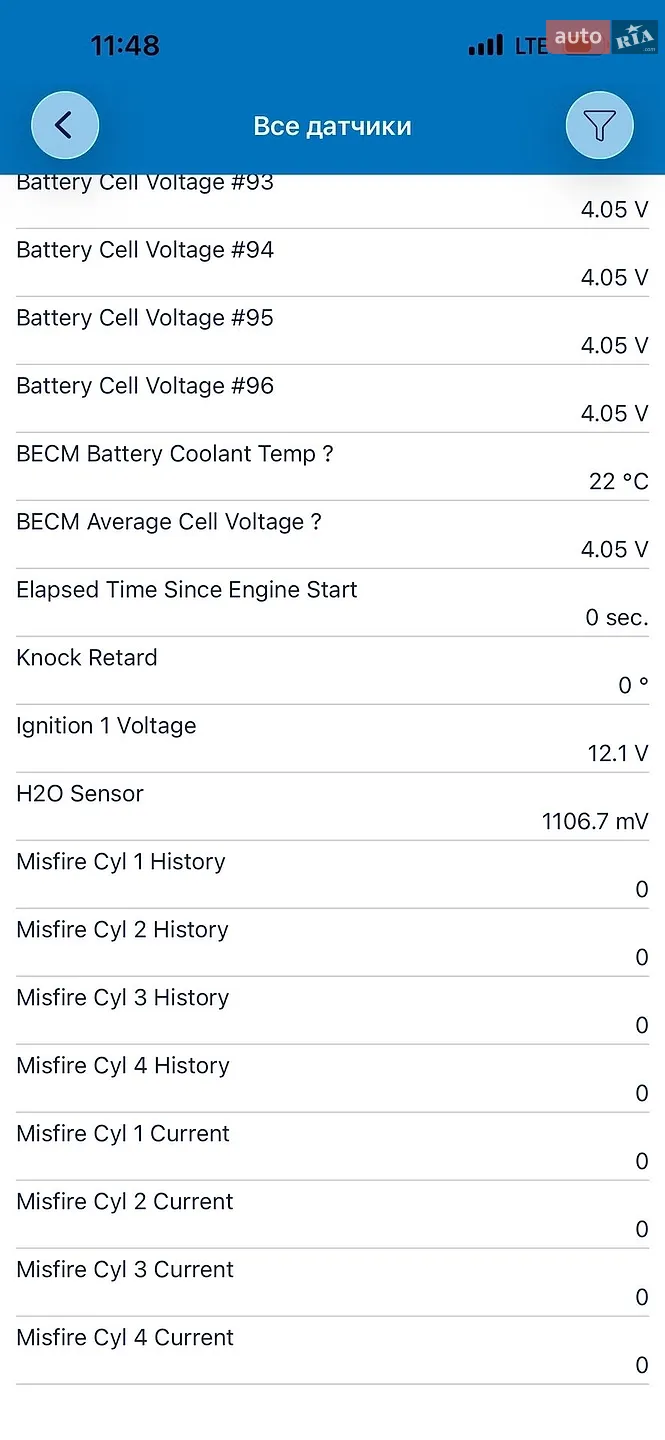
Task: Tap the back arrow icon
Action: click(65, 126)
